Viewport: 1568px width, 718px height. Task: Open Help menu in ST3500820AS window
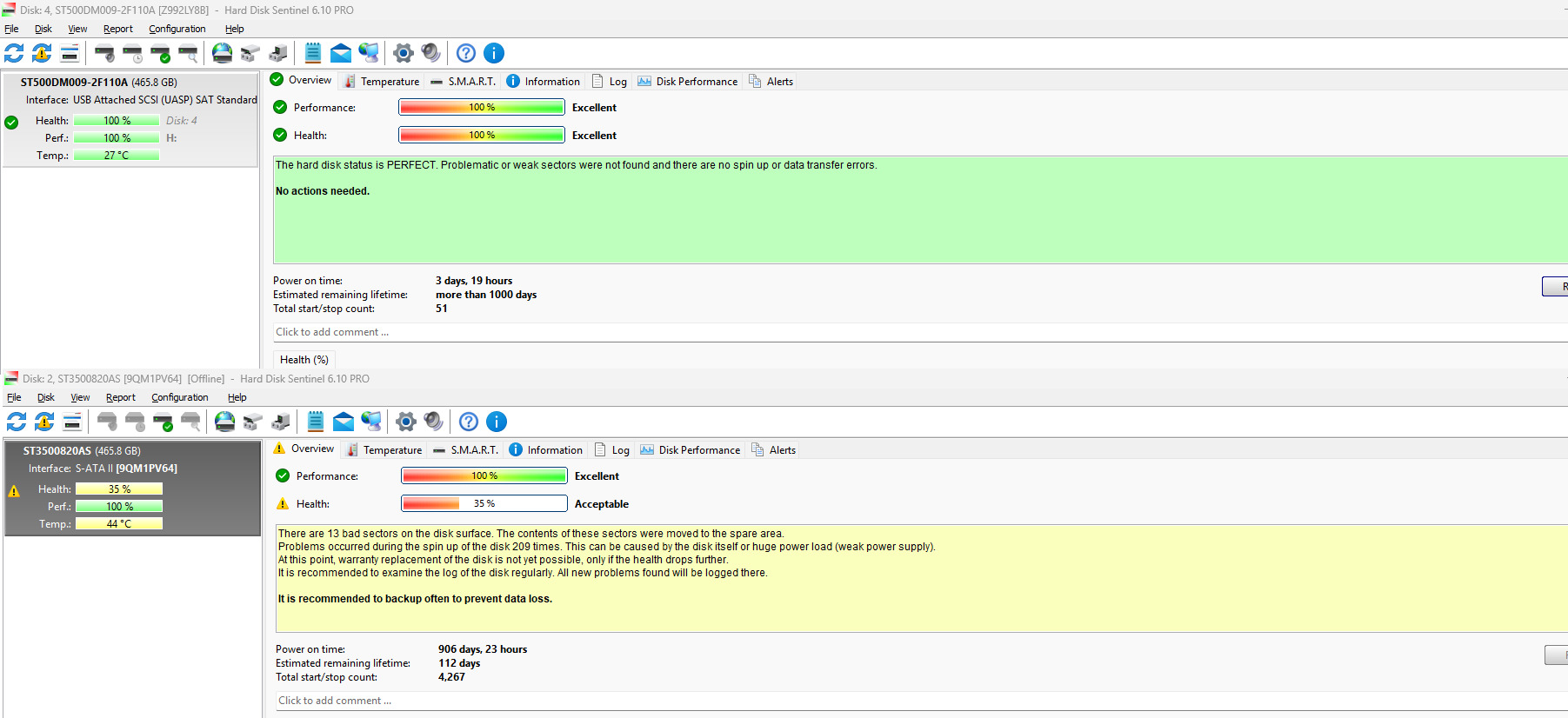tap(237, 397)
